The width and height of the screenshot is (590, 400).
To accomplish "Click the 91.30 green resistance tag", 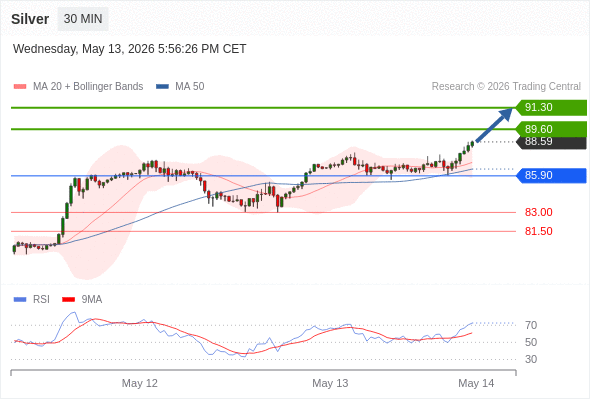I will [551, 107].
